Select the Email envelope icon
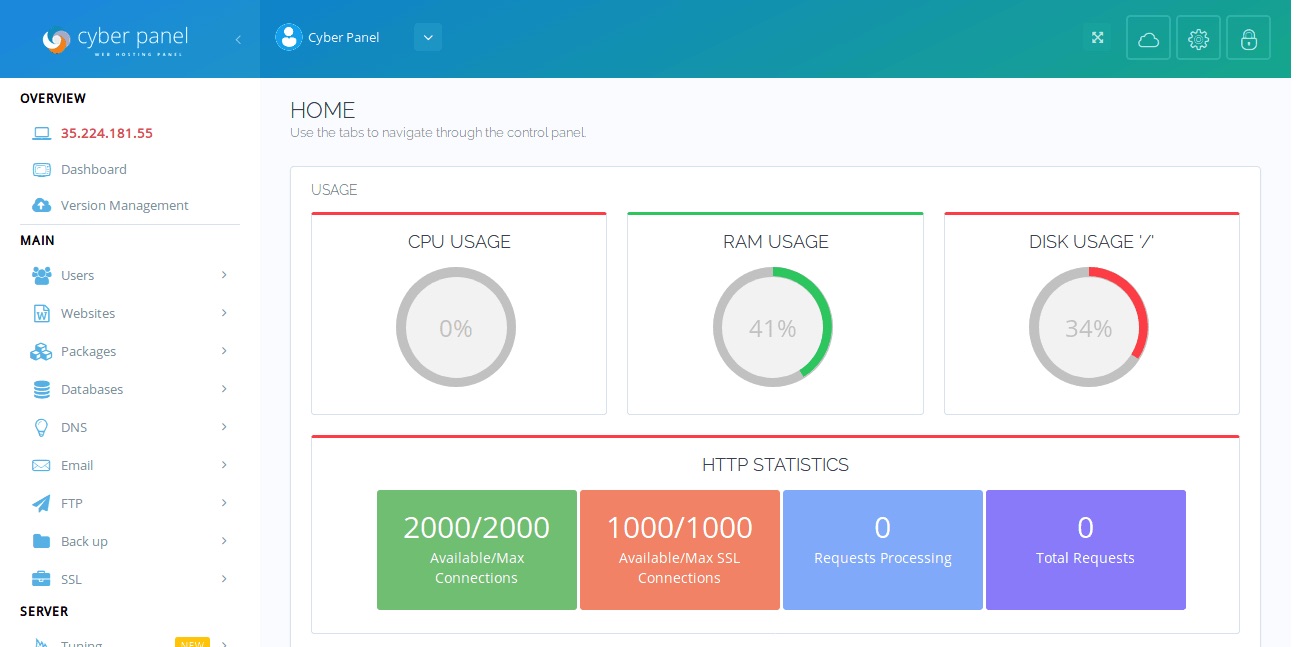Viewport: 1301px width, 647px height. 42,465
